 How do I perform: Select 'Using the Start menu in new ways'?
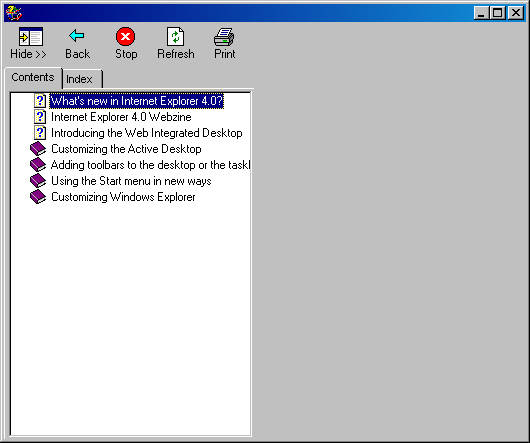click(x=131, y=181)
